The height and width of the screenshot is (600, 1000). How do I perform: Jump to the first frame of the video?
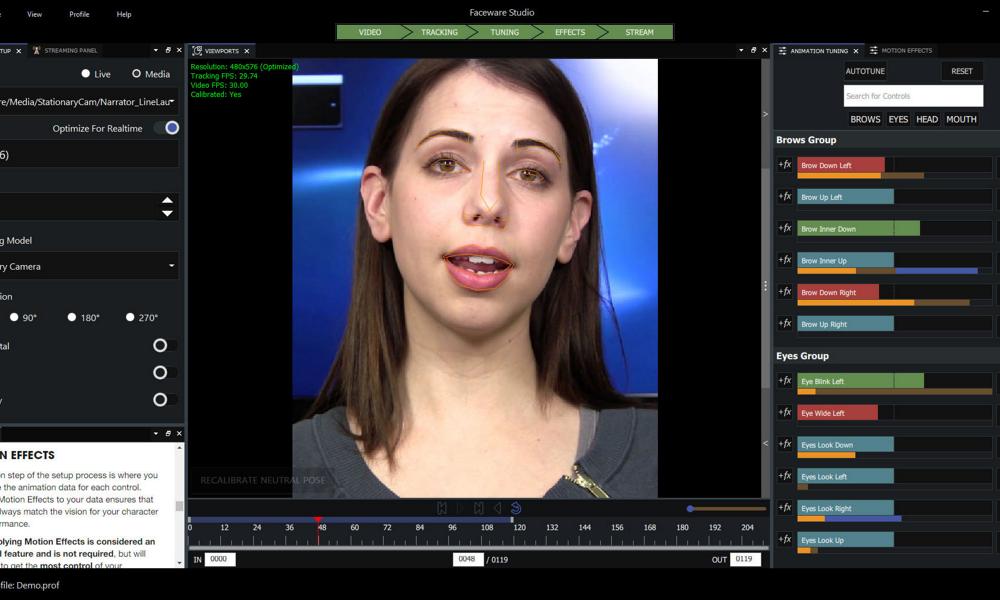click(442, 508)
